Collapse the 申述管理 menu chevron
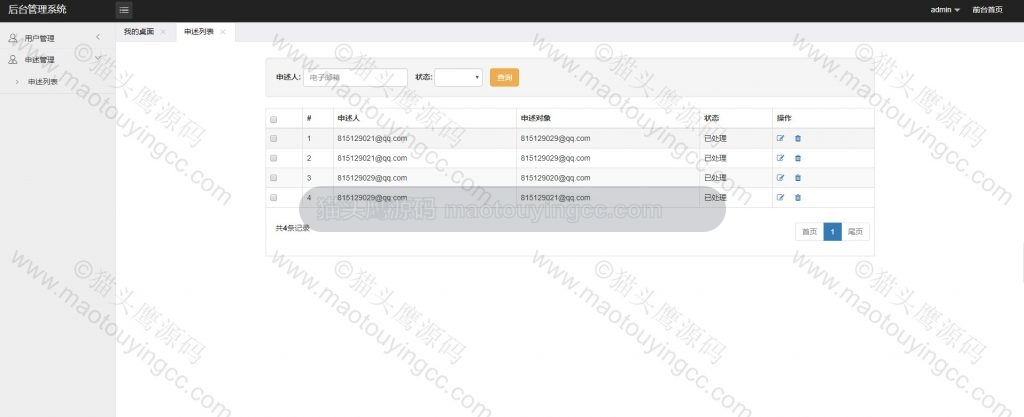The width and height of the screenshot is (1024, 417). (98, 58)
